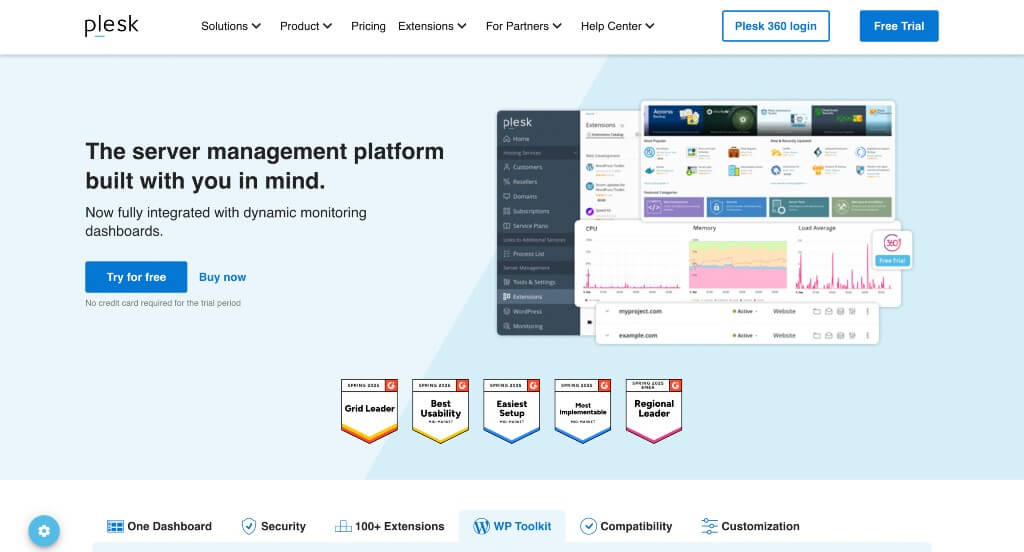
Task: Expand the Help Center dropdown menu
Action: tap(618, 26)
